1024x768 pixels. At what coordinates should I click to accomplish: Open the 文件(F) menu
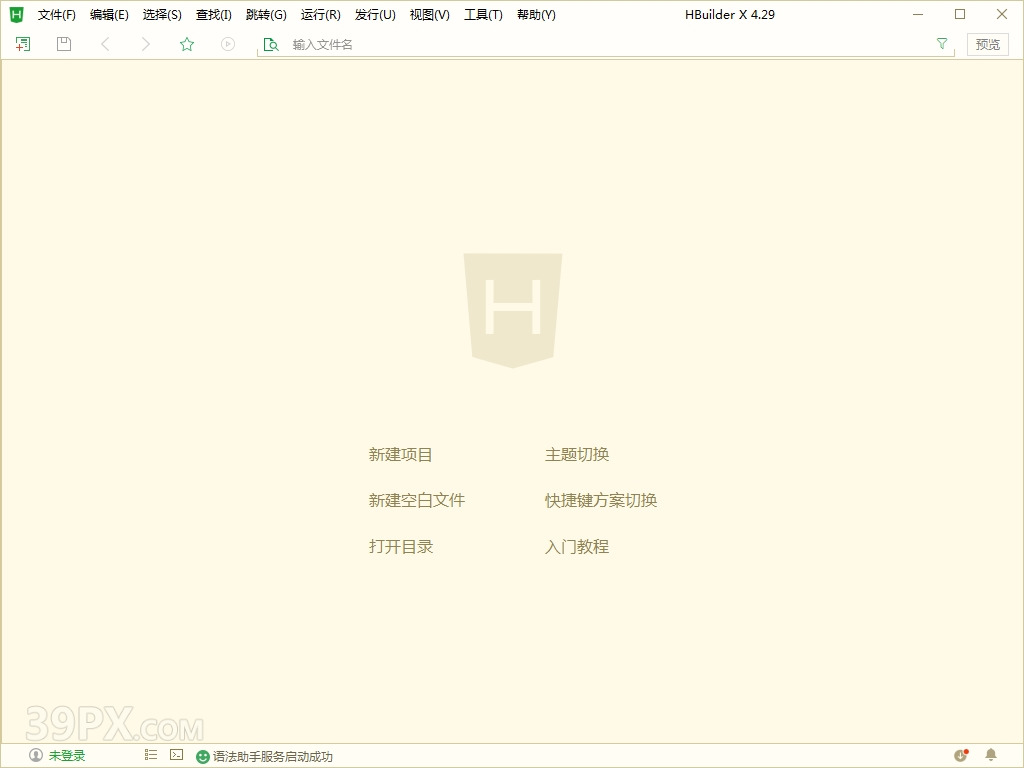(x=57, y=14)
